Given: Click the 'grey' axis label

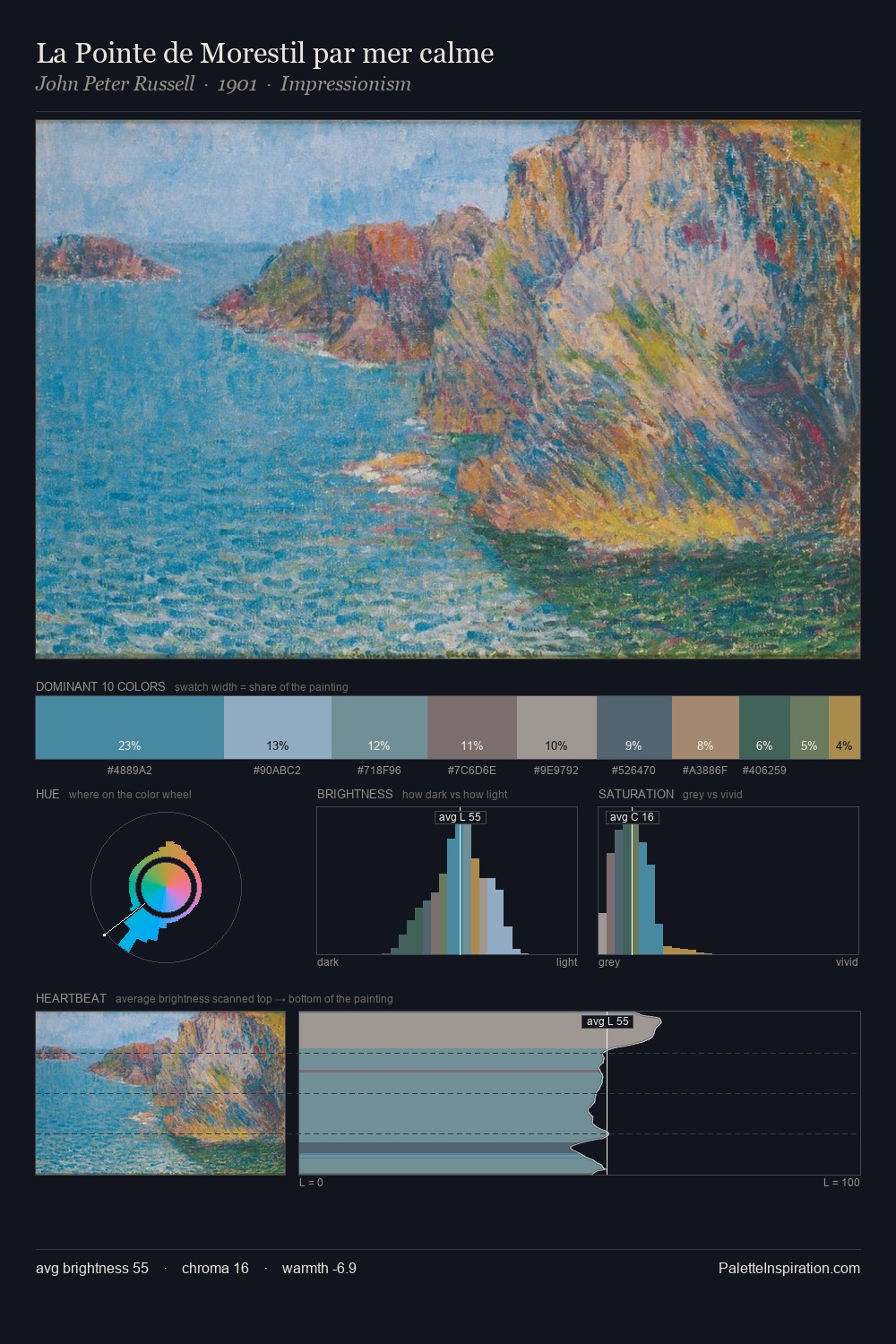Looking at the screenshot, I should tap(609, 962).
